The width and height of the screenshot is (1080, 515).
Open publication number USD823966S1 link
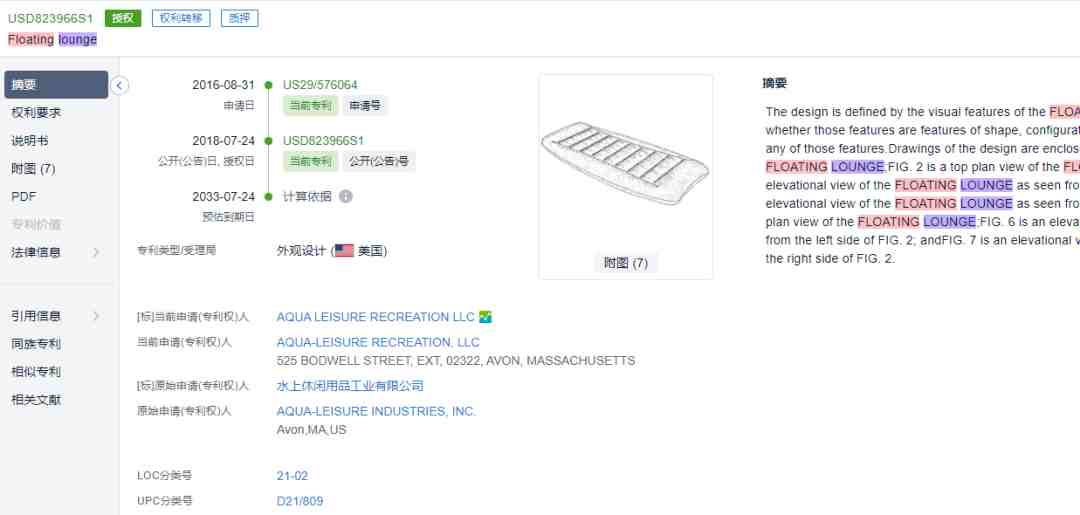click(323, 140)
